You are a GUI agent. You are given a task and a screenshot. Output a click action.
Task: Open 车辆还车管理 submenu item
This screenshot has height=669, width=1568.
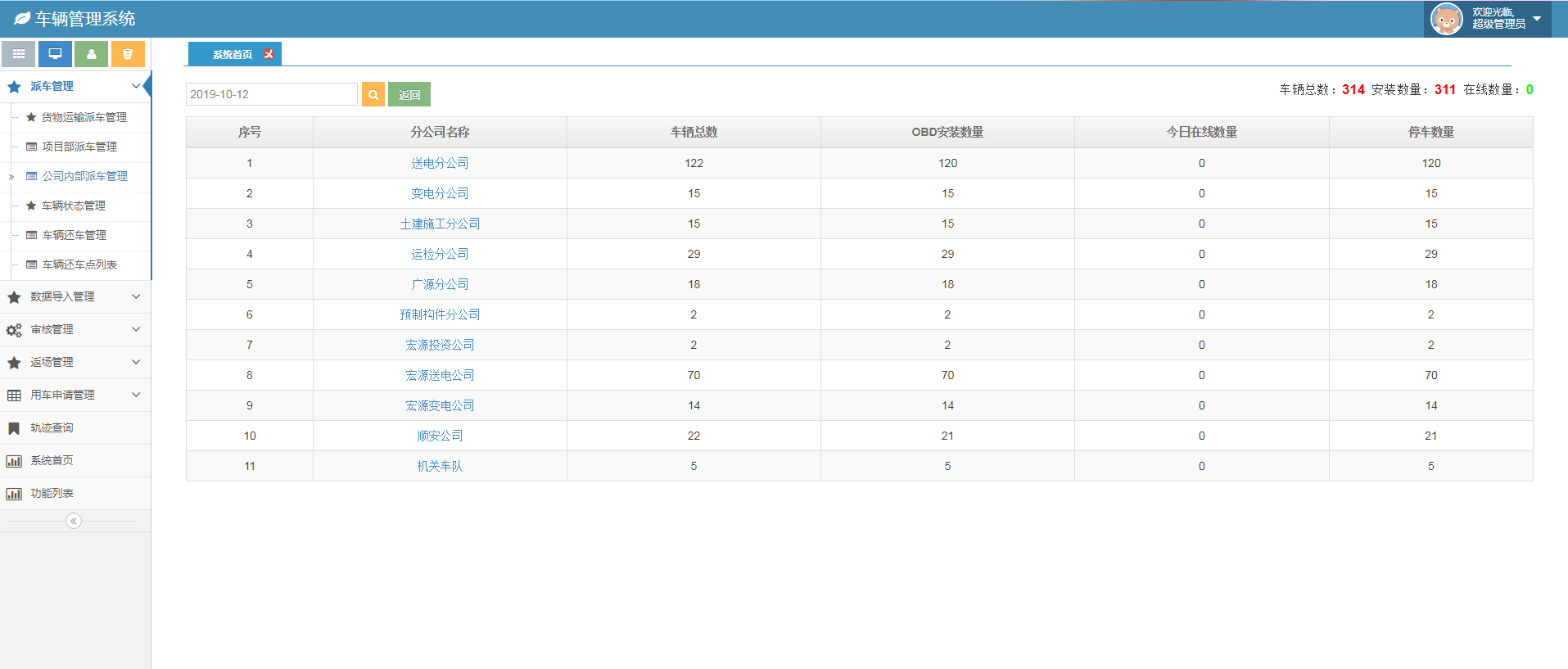pyautogui.click(x=75, y=235)
